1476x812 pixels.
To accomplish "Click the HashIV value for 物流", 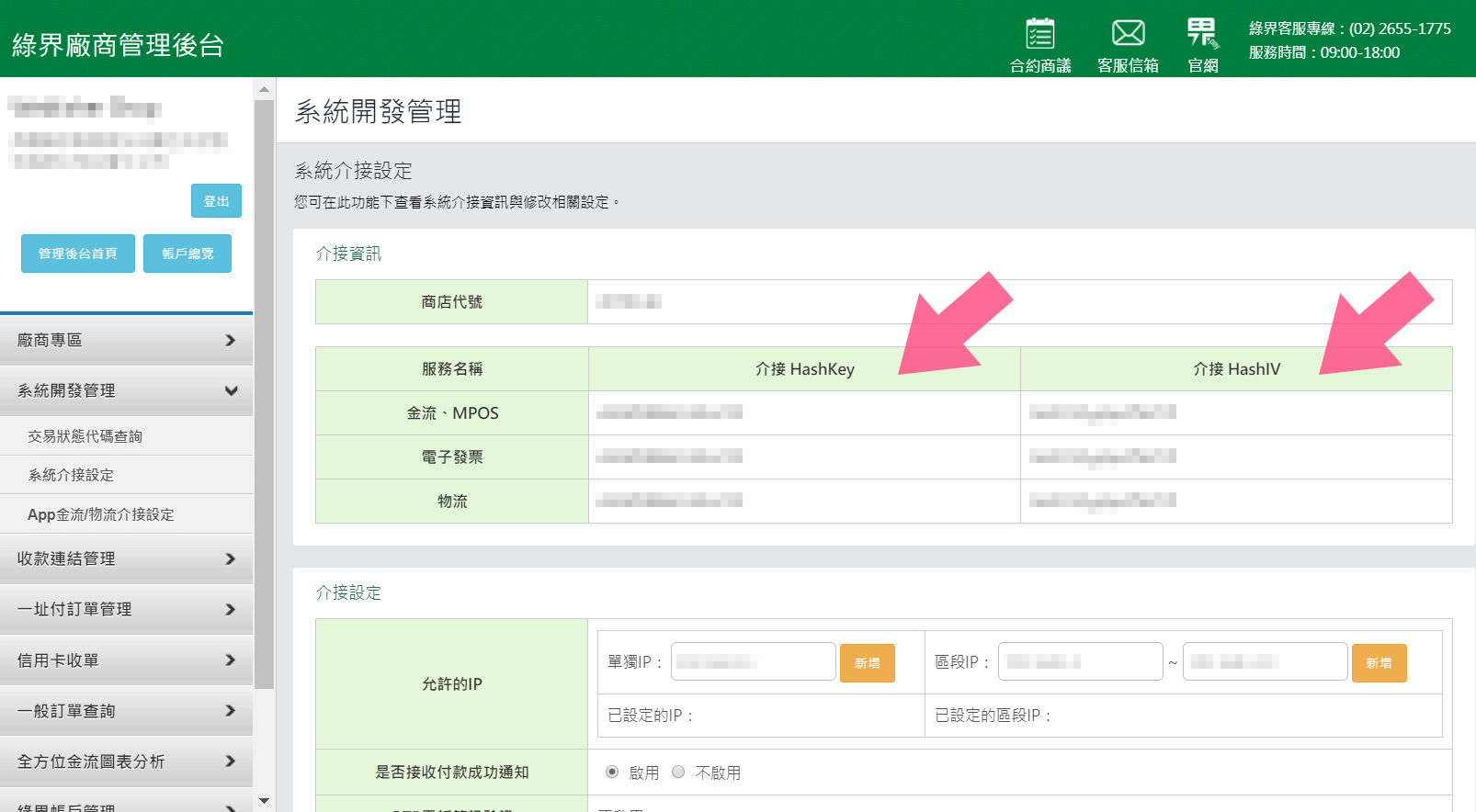I will (x=1103, y=501).
